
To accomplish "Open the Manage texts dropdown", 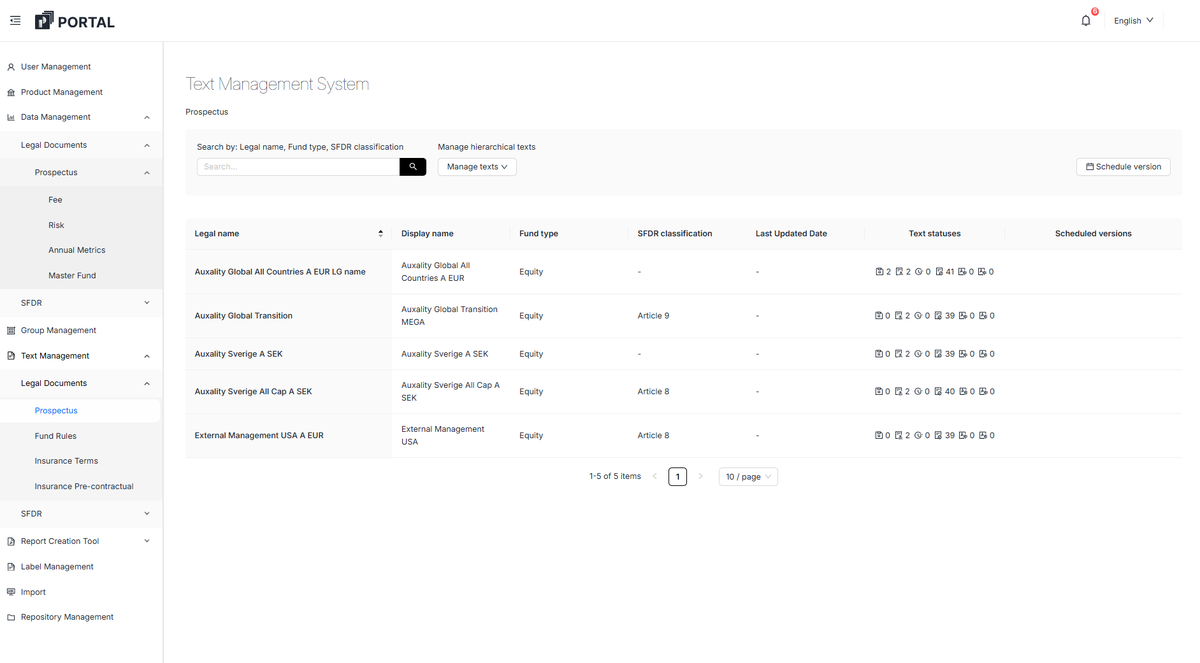I will point(477,167).
